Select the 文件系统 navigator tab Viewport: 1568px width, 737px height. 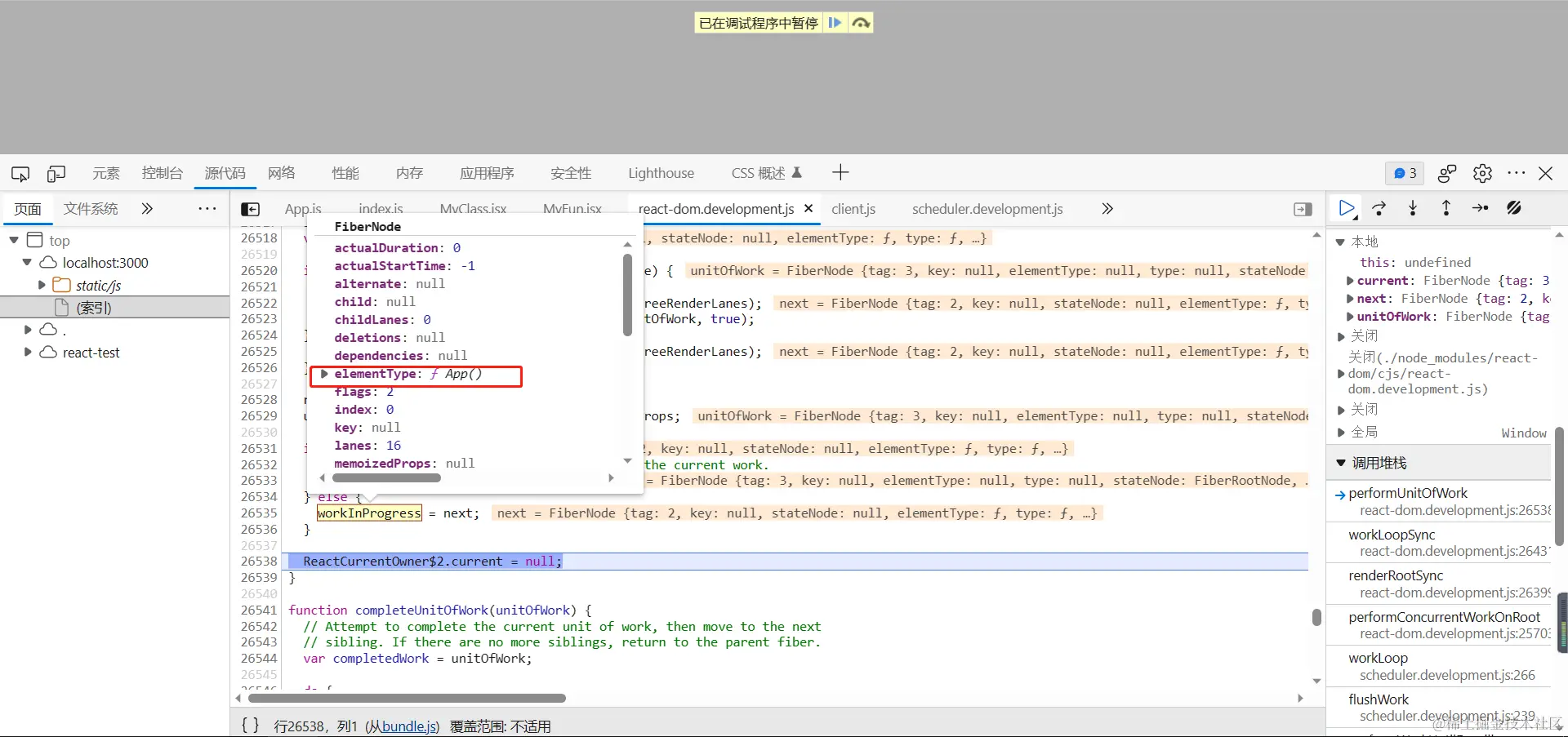[91, 209]
